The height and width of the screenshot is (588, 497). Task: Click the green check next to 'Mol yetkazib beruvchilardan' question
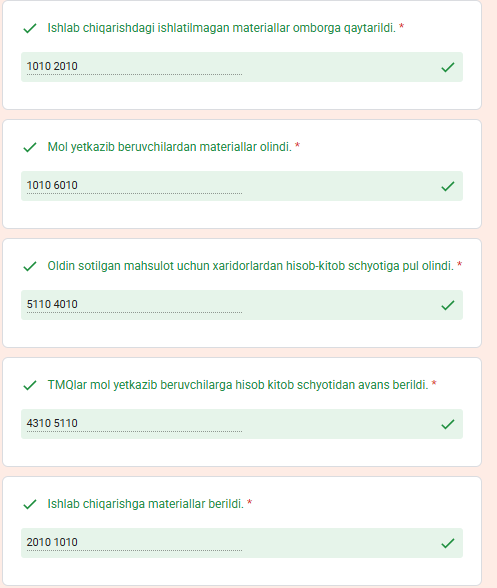click(x=30, y=147)
